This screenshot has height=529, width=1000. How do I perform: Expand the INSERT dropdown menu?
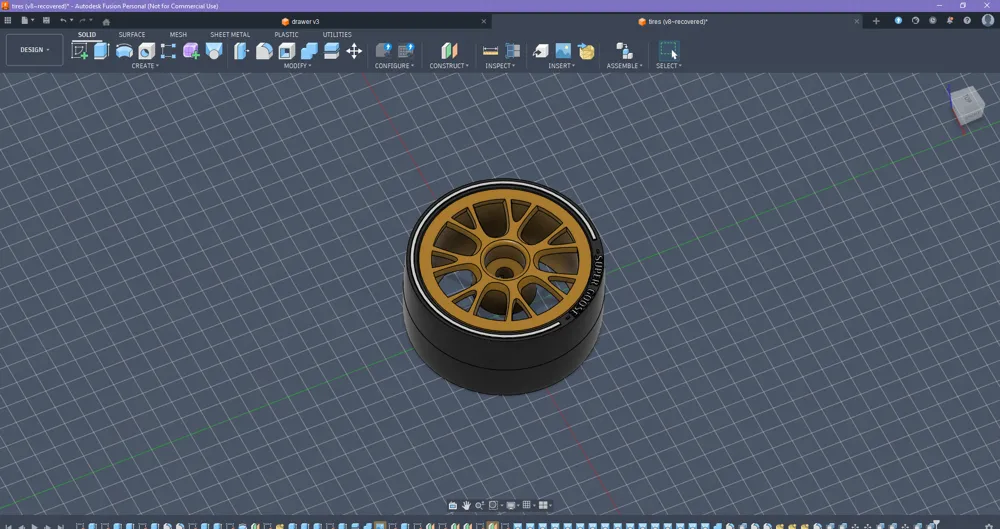pos(562,66)
